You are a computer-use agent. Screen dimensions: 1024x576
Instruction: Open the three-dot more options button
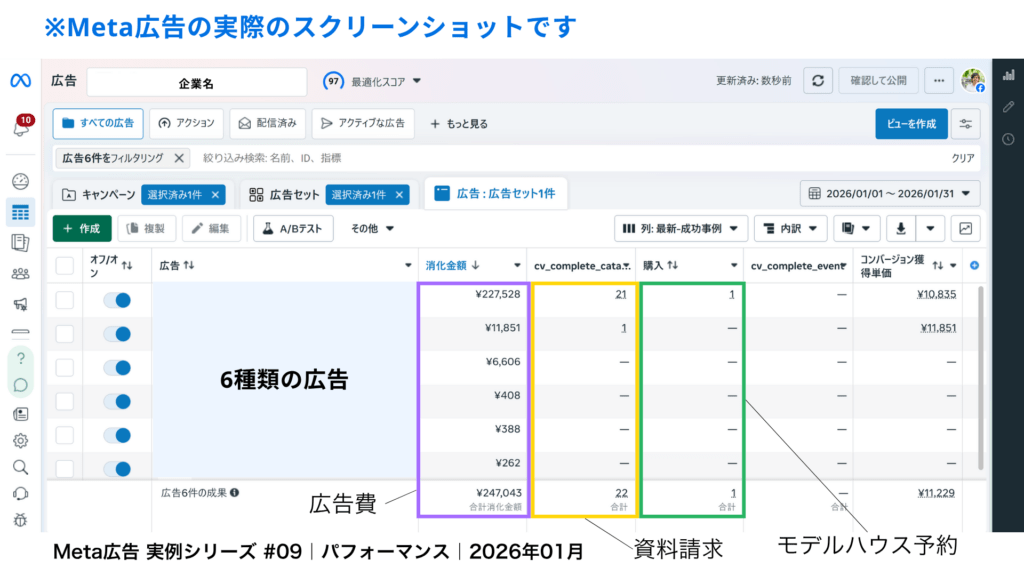click(x=939, y=81)
